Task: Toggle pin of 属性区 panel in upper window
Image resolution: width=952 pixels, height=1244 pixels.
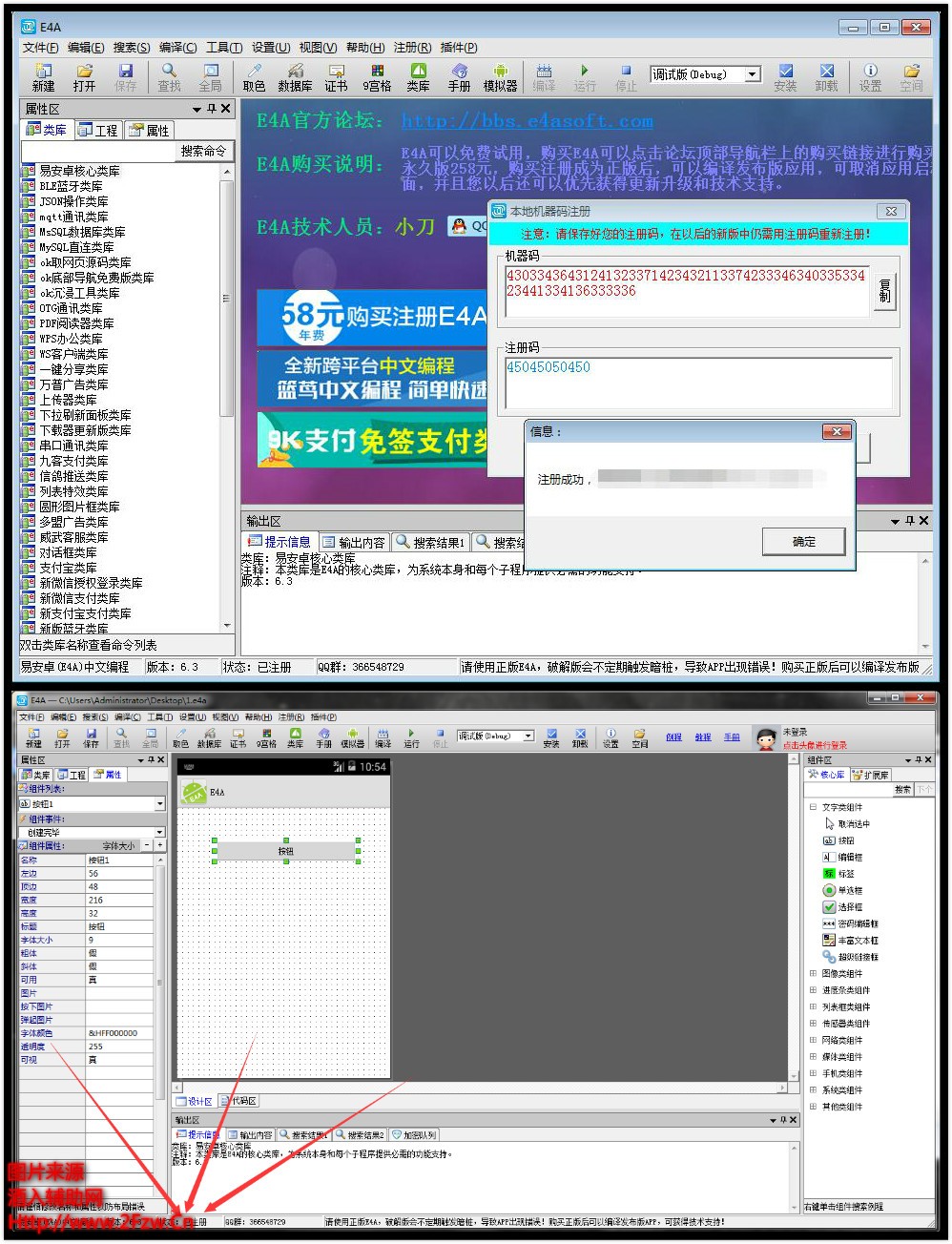Action: (x=212, y=109)
